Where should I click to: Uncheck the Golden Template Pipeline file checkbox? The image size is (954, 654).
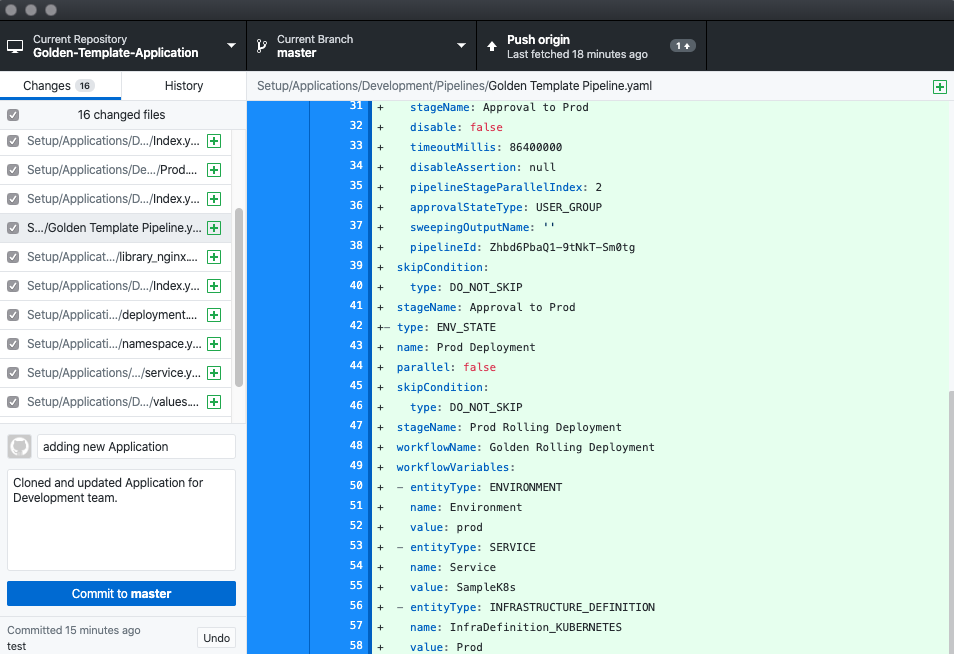13,228
